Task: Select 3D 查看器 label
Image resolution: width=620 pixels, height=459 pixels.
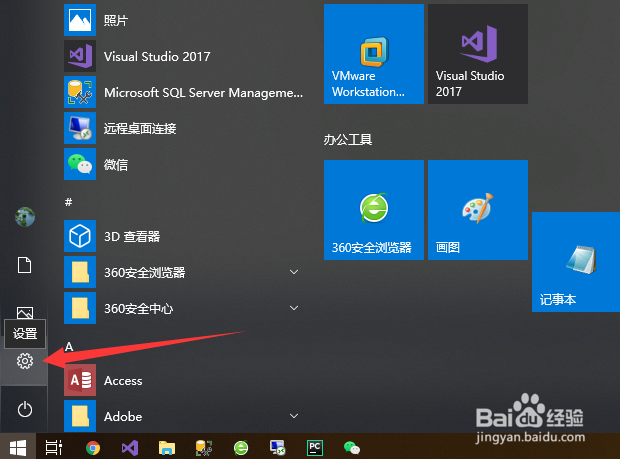Action: (x=132, y=236)
